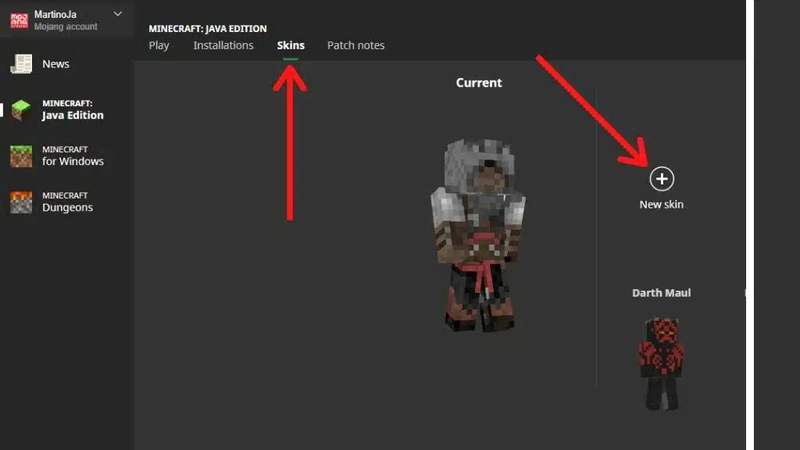The width and height of the screenshot is (800, 450).
Task: Open the Patch notes tab
Action: click(x=356, y=45)
